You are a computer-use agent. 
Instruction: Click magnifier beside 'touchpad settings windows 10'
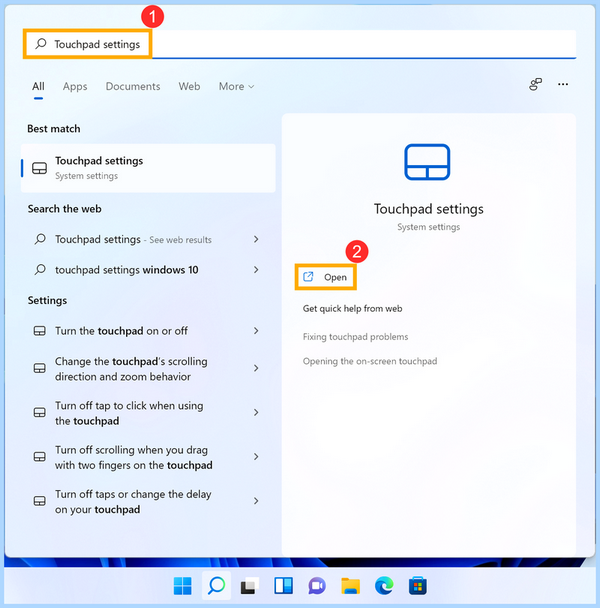pos(40,269)
